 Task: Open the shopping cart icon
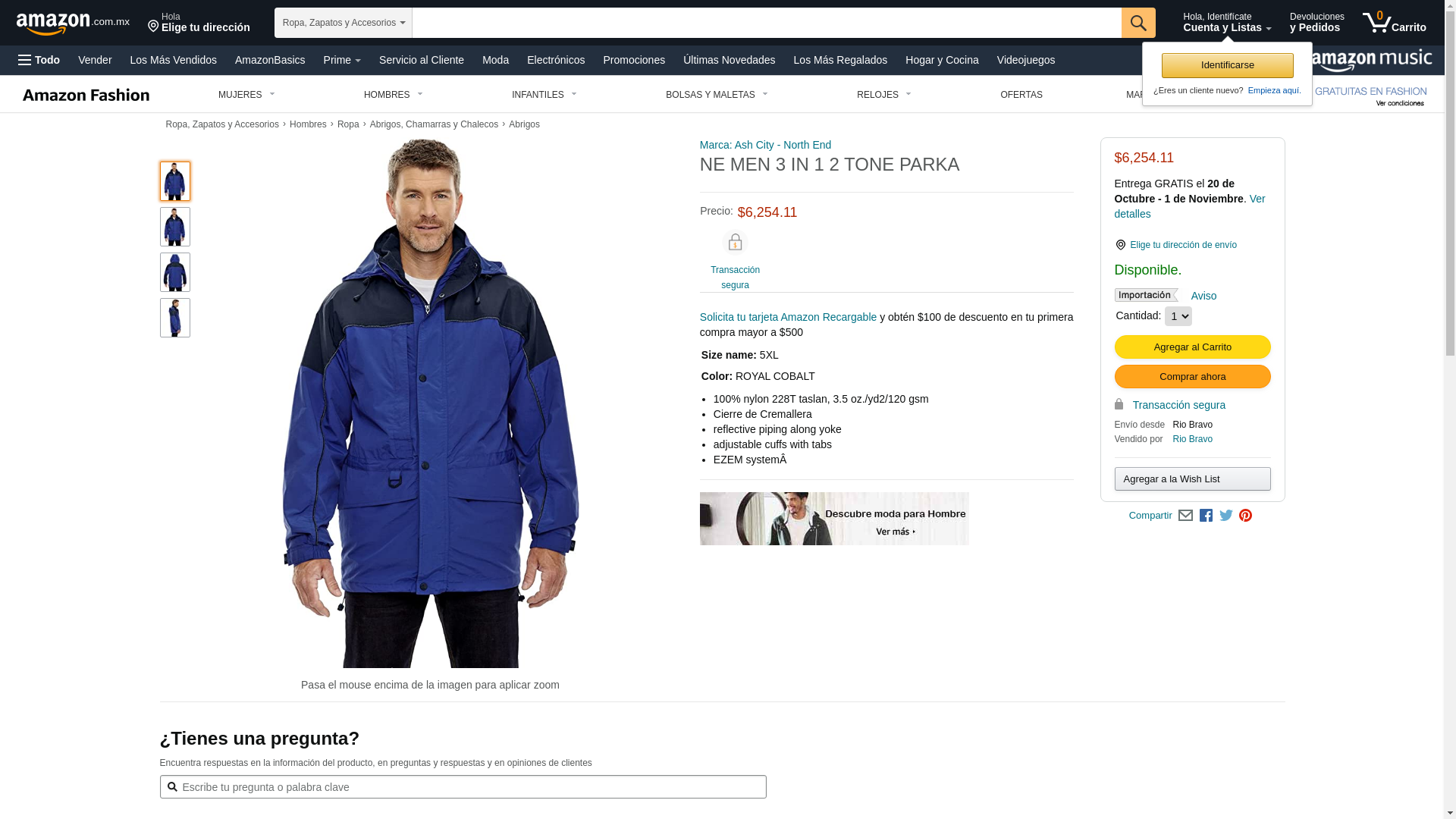1394,22
